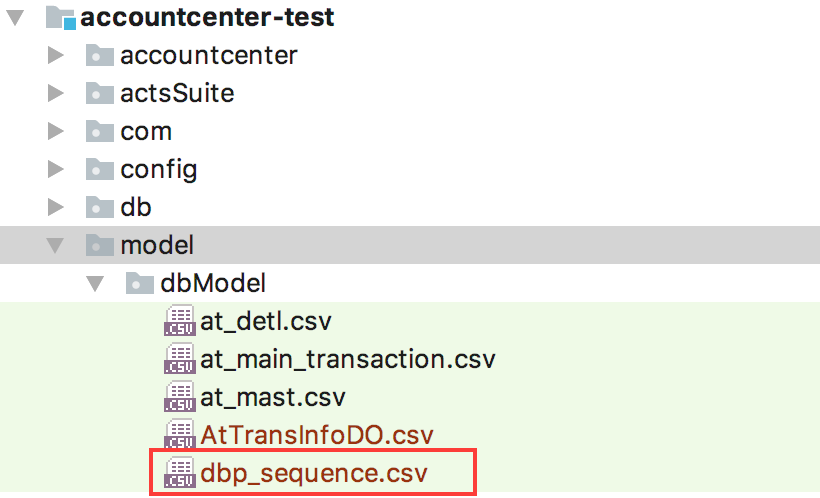Click the dbModel folder icon

click(140, 283)
